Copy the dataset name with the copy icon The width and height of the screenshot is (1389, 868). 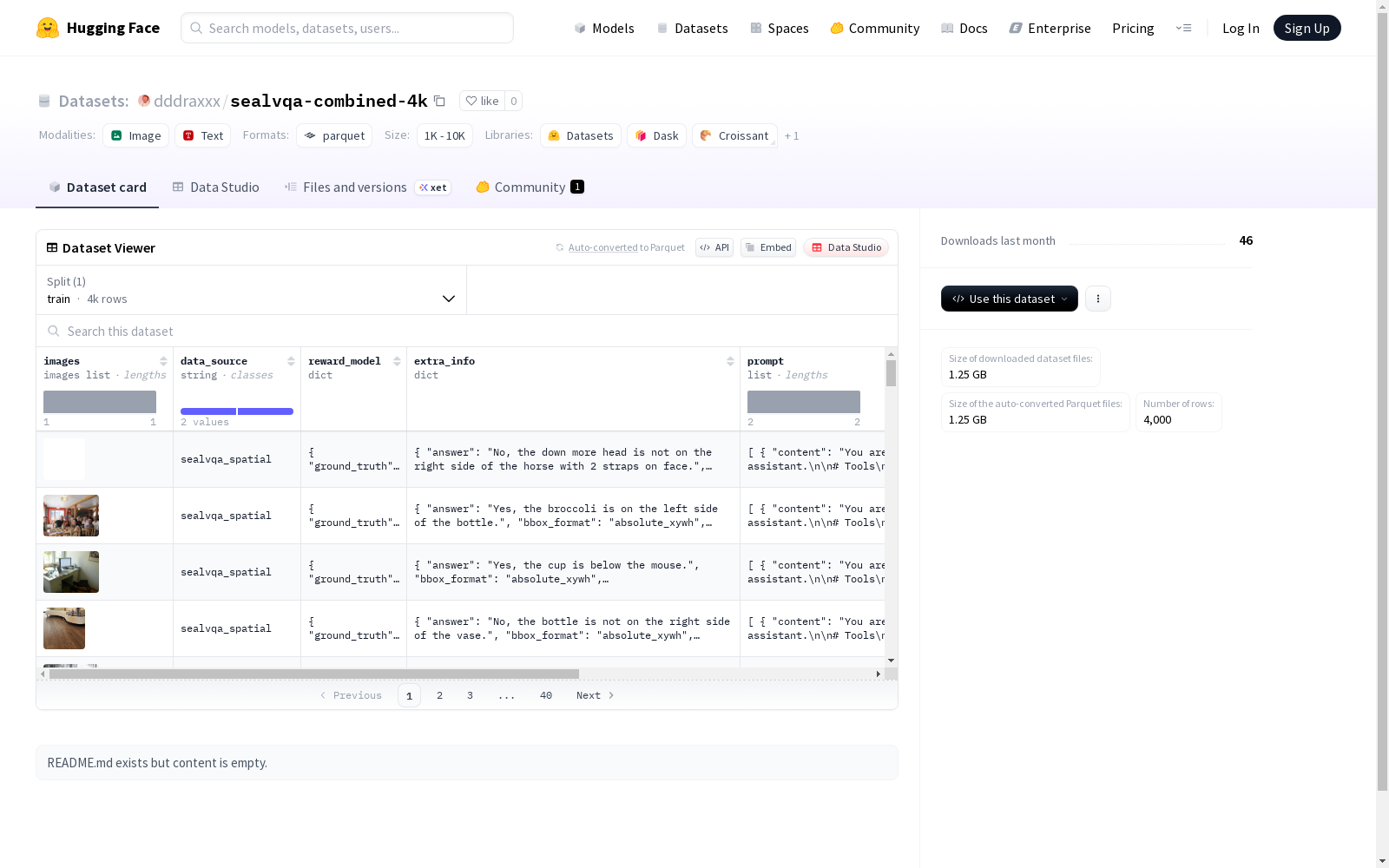[440, 101]
